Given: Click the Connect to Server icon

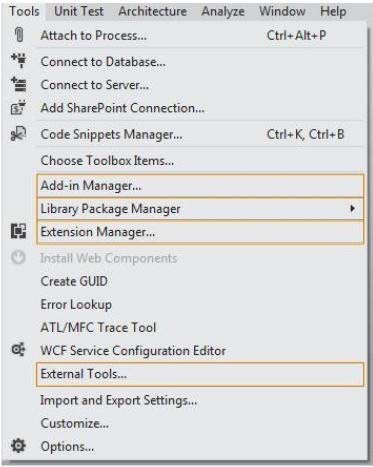Looking at the screenshot, I should [x=19, y=84].
